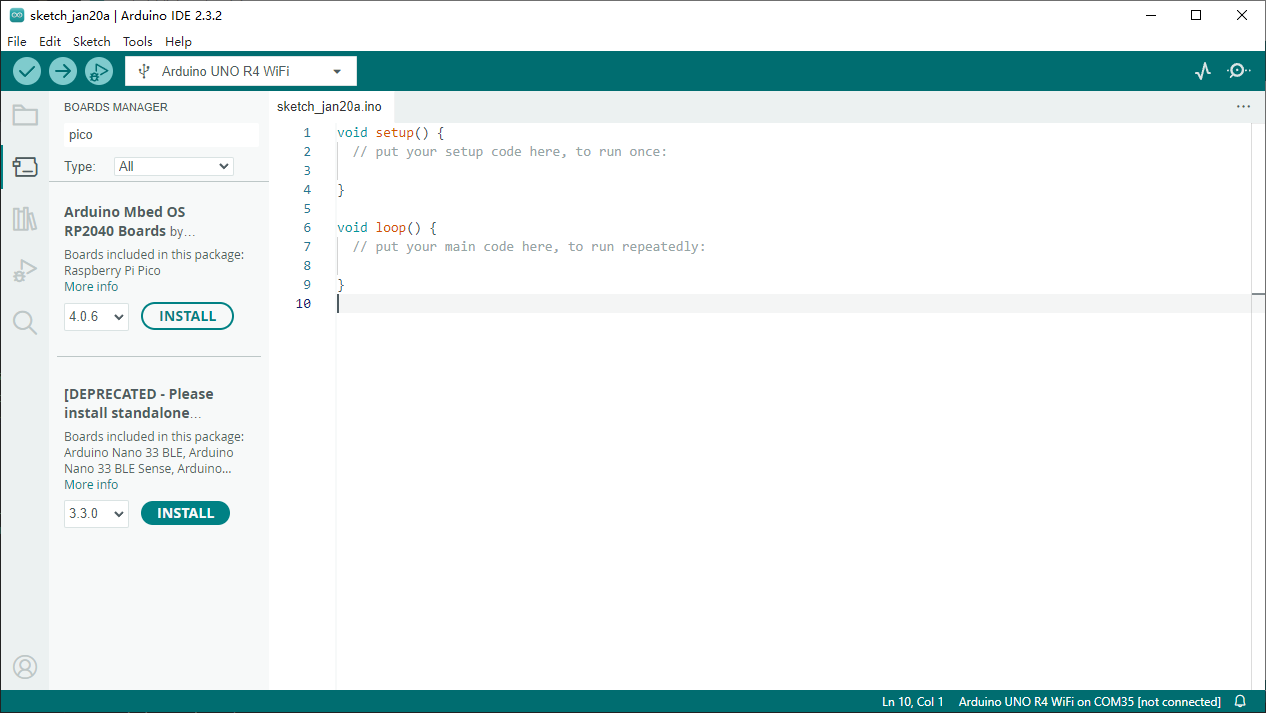Viewport: 1266px width, 713px height.
Task: Open the Search magnifier in sidebar
Action: [x=25, y=322]
